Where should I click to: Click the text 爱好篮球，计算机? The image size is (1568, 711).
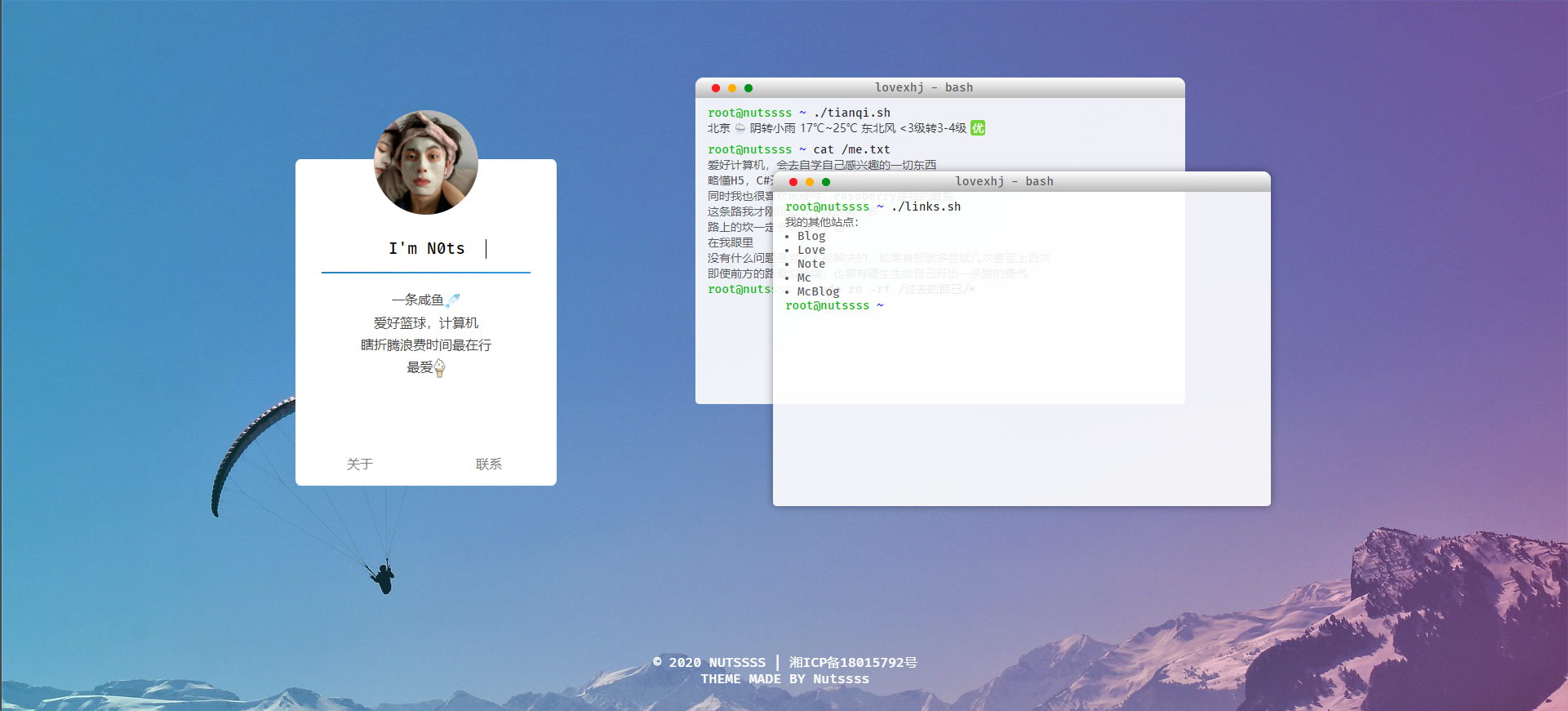426,323
